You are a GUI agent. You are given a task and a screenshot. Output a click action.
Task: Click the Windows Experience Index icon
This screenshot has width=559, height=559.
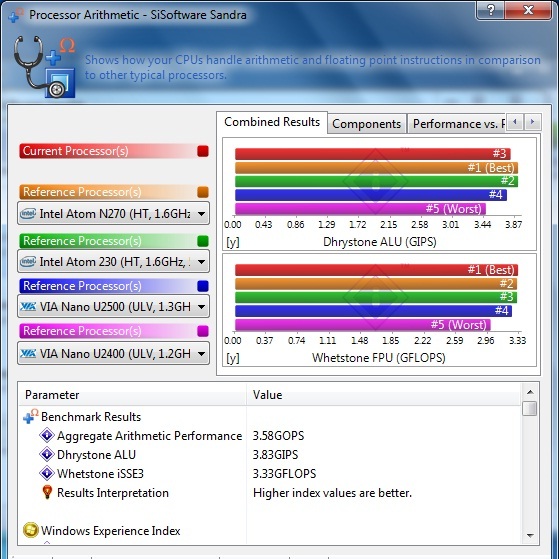click(31, 530)
